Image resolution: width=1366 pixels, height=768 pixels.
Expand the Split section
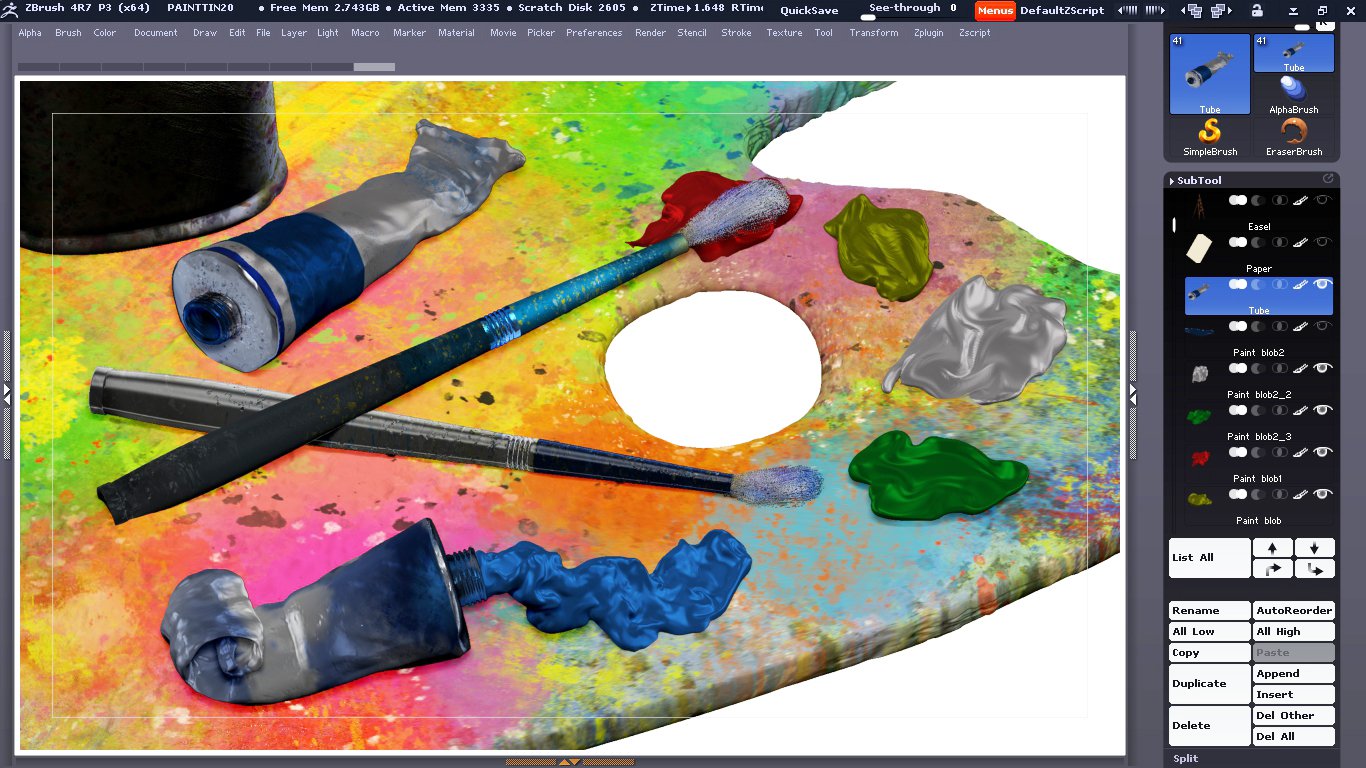pos(1186,758)
